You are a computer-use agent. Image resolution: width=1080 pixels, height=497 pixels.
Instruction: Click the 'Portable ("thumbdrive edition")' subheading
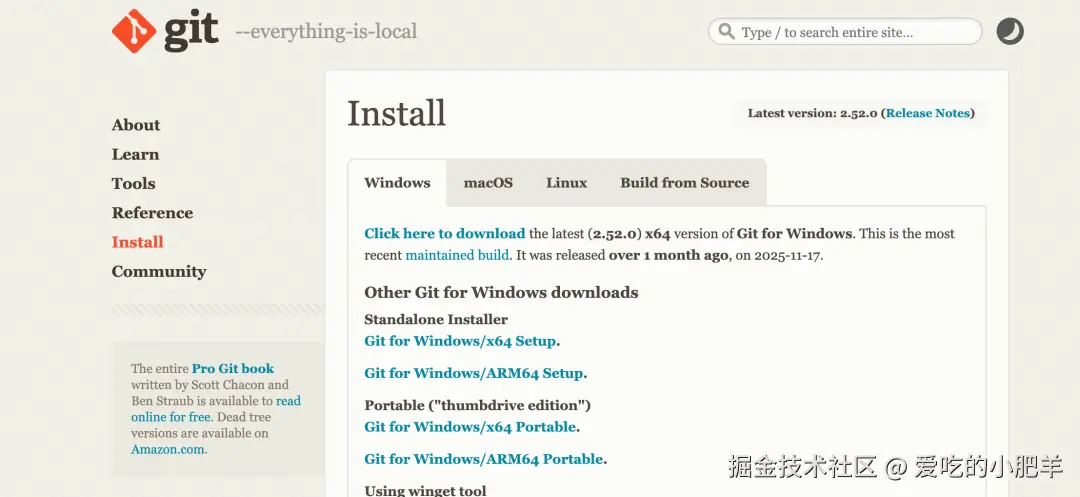click(477, 405)
